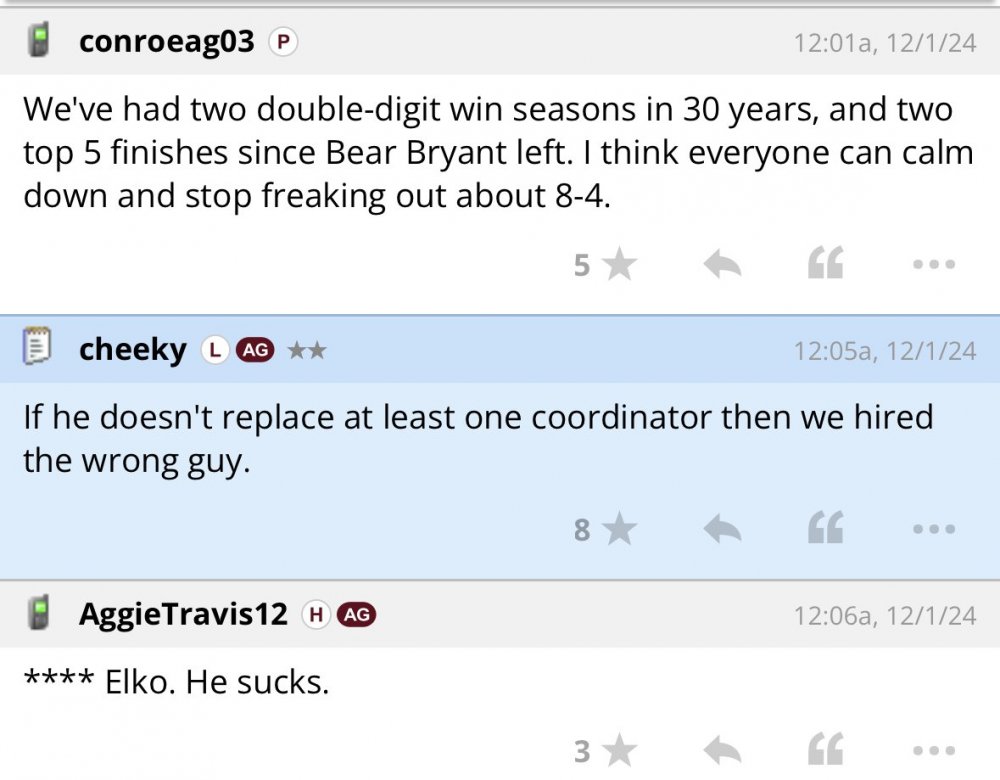
Task: Reply to conroeag03's post
Action: click(x=722, y=265)
